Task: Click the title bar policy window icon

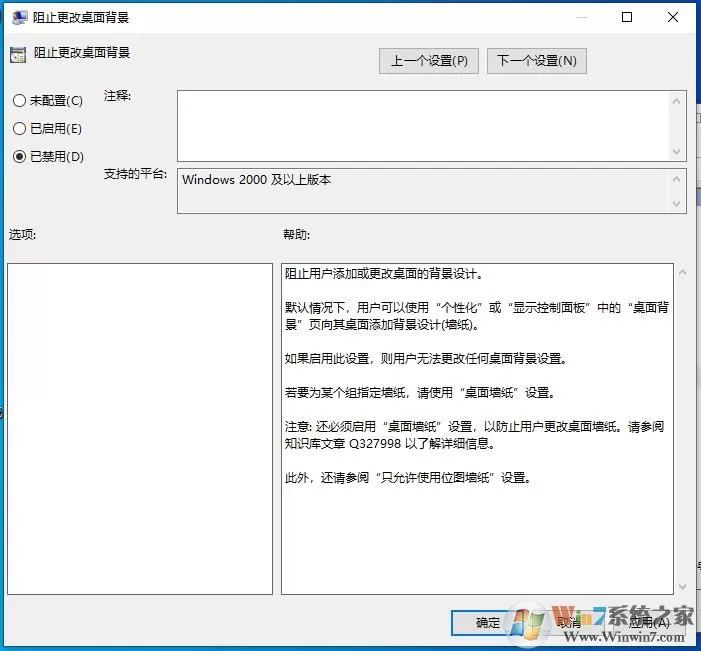Action: [19, 18]
